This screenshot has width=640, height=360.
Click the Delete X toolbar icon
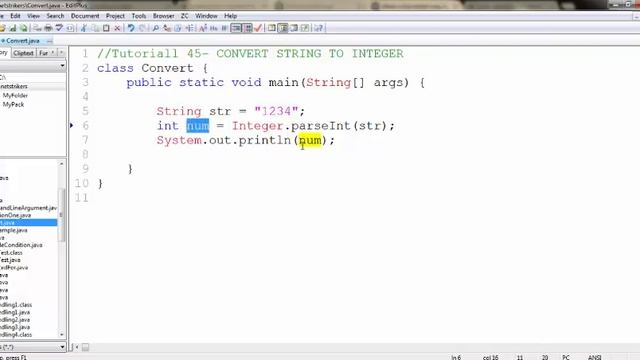pos(118,28)
